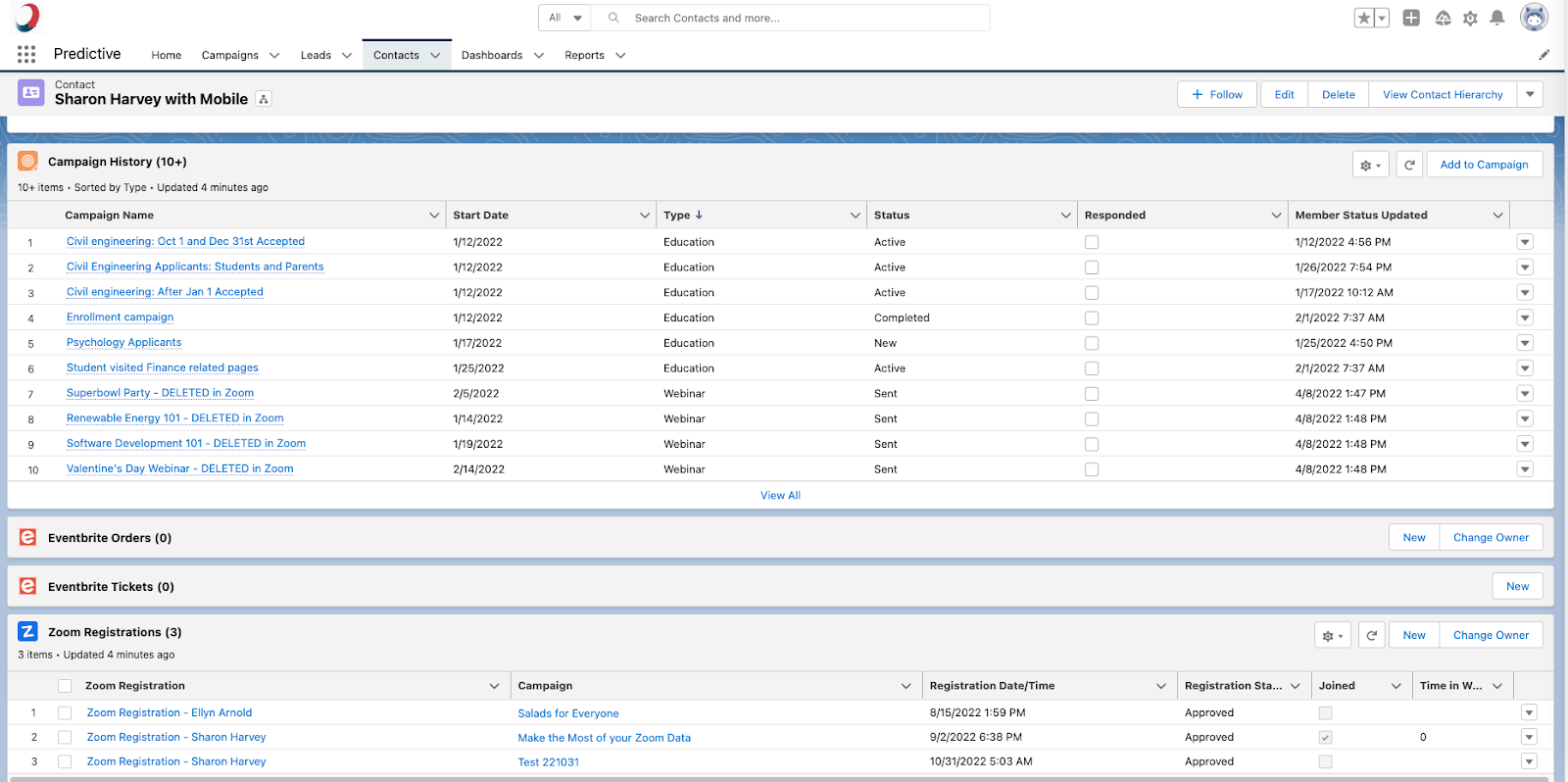Expand more actions next to View Contact Hierarchy
This screenshot has width=1568, height=782.
1530,95
